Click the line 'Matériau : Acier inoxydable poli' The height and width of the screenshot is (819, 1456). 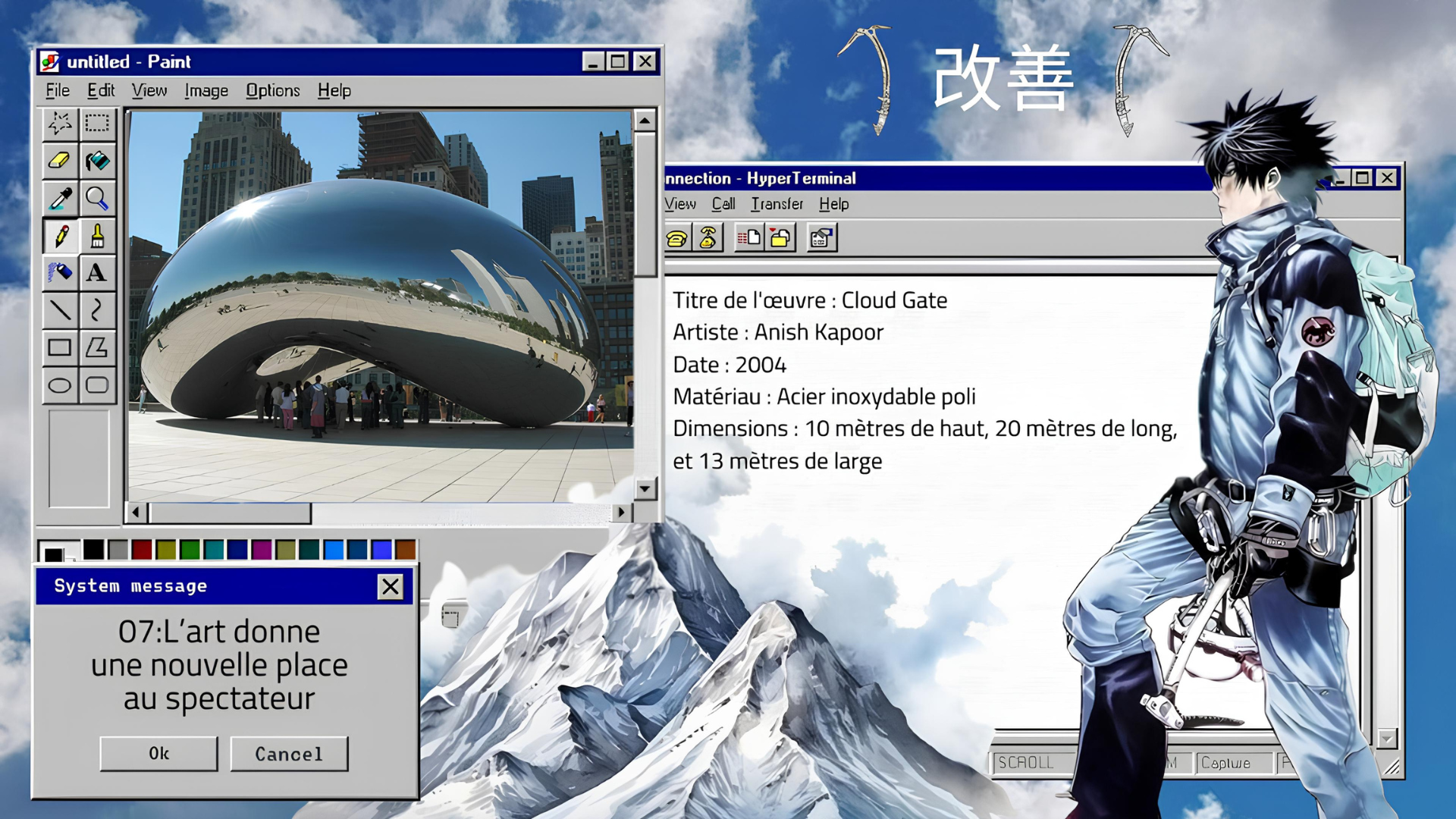click(x=824, y=397)
